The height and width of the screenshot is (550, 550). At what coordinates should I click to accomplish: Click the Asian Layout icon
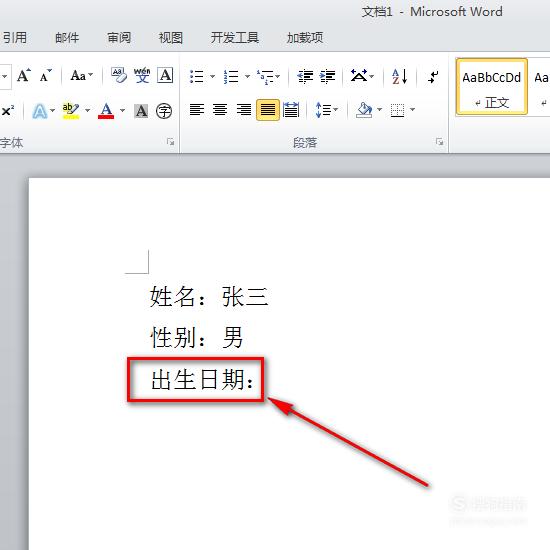359,76
